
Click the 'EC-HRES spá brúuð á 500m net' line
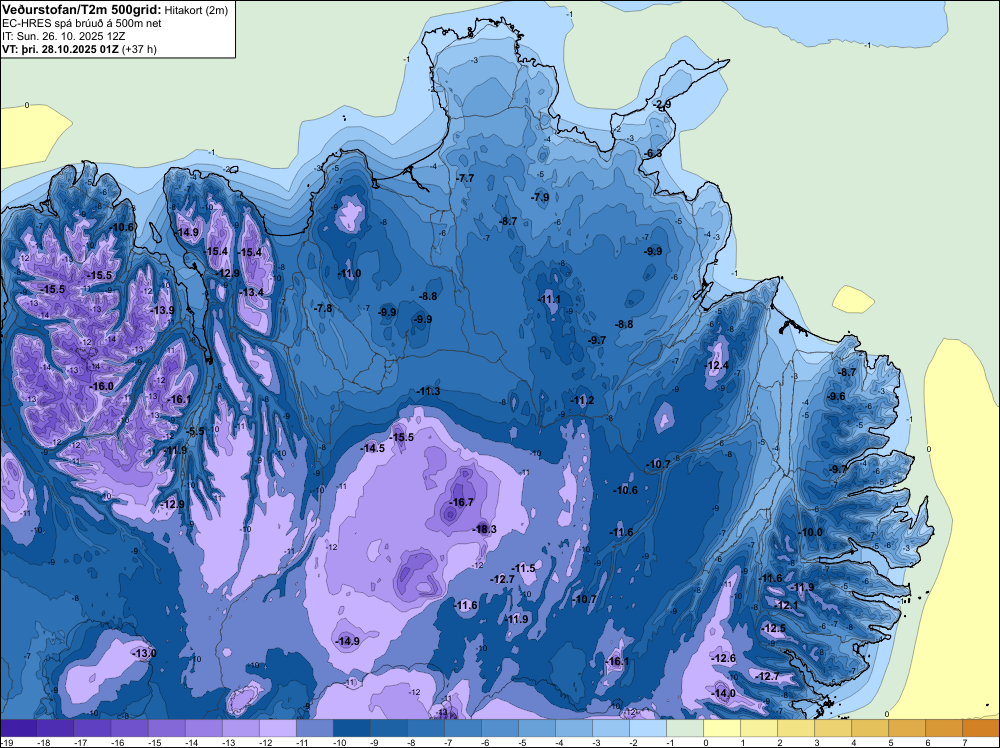(82, 24)
